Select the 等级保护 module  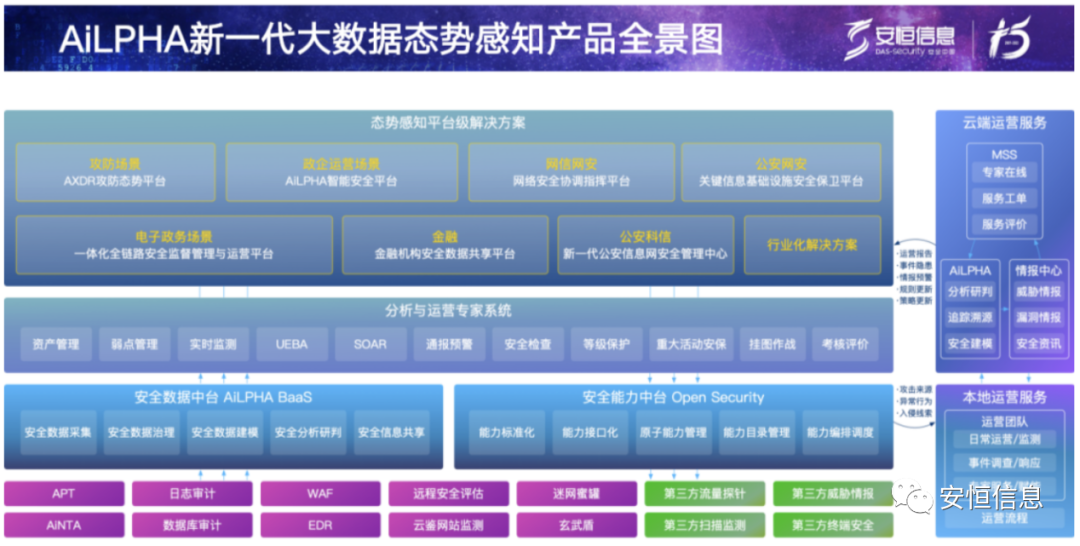606,344
